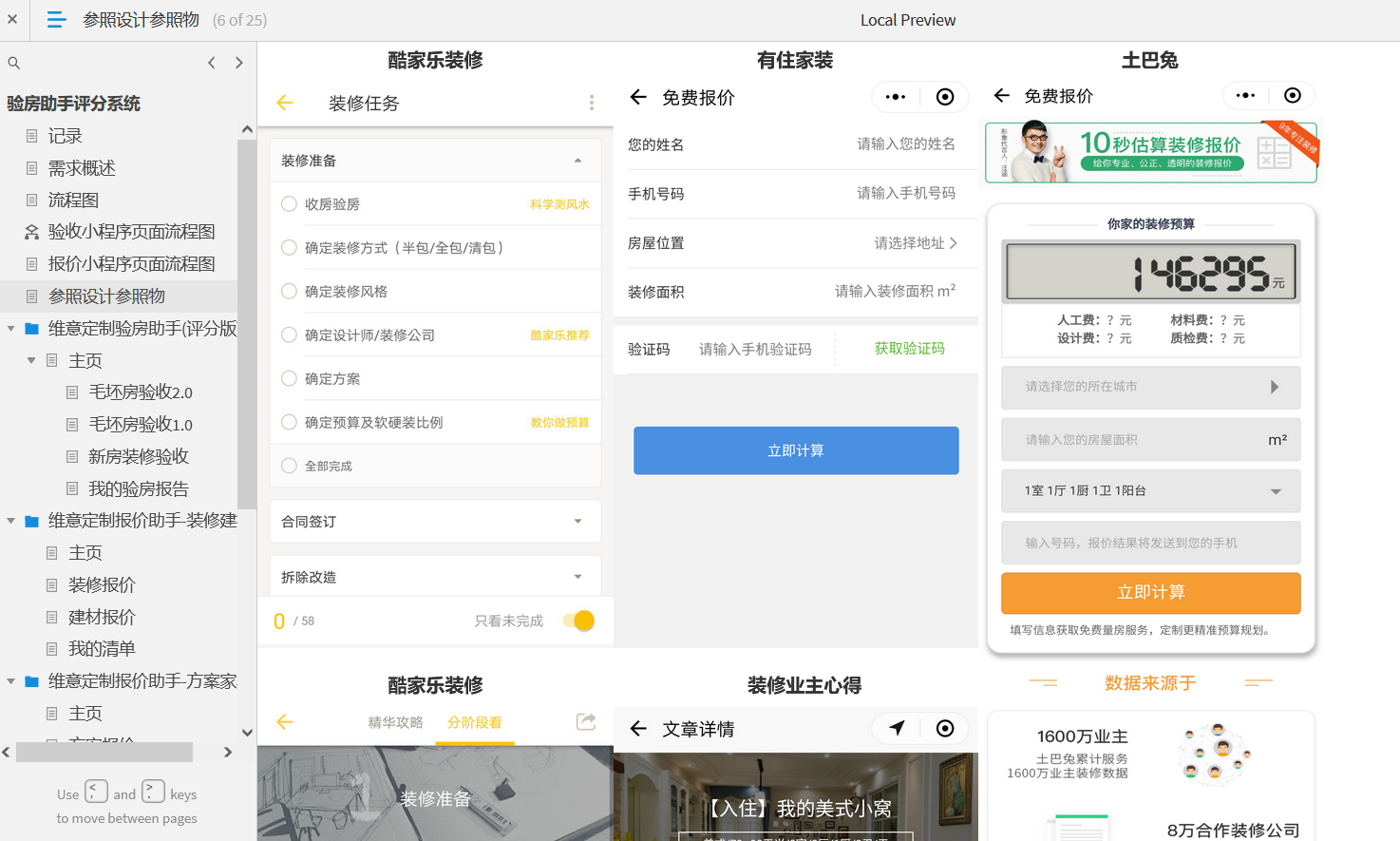Toggle 只看未完成 switch
1400x841 pixels.
point(578,621)
